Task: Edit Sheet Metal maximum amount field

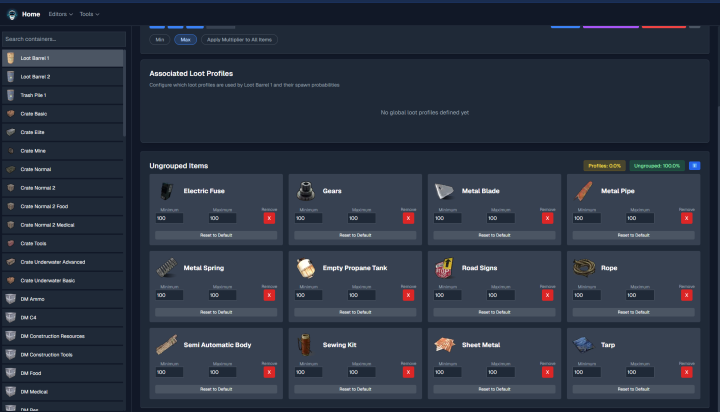Action: click(500, 372)
